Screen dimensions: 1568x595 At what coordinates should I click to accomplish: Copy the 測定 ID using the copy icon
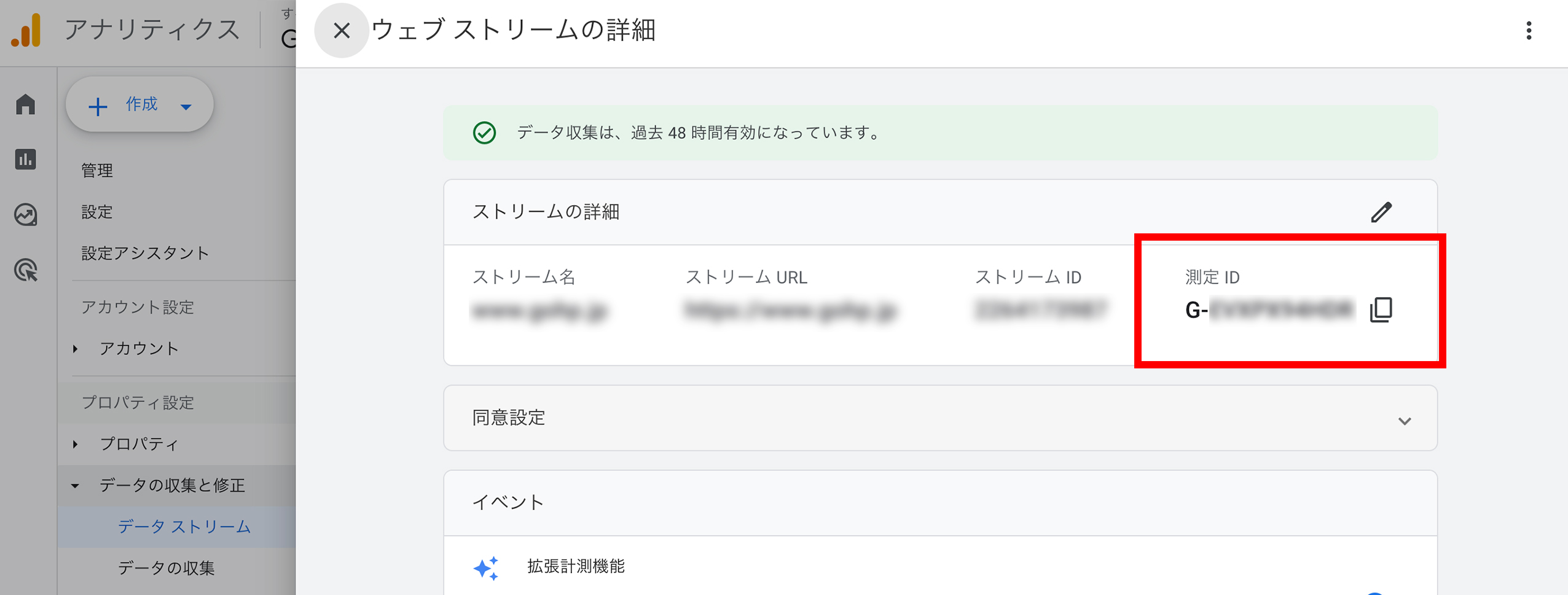(1381, 310)
